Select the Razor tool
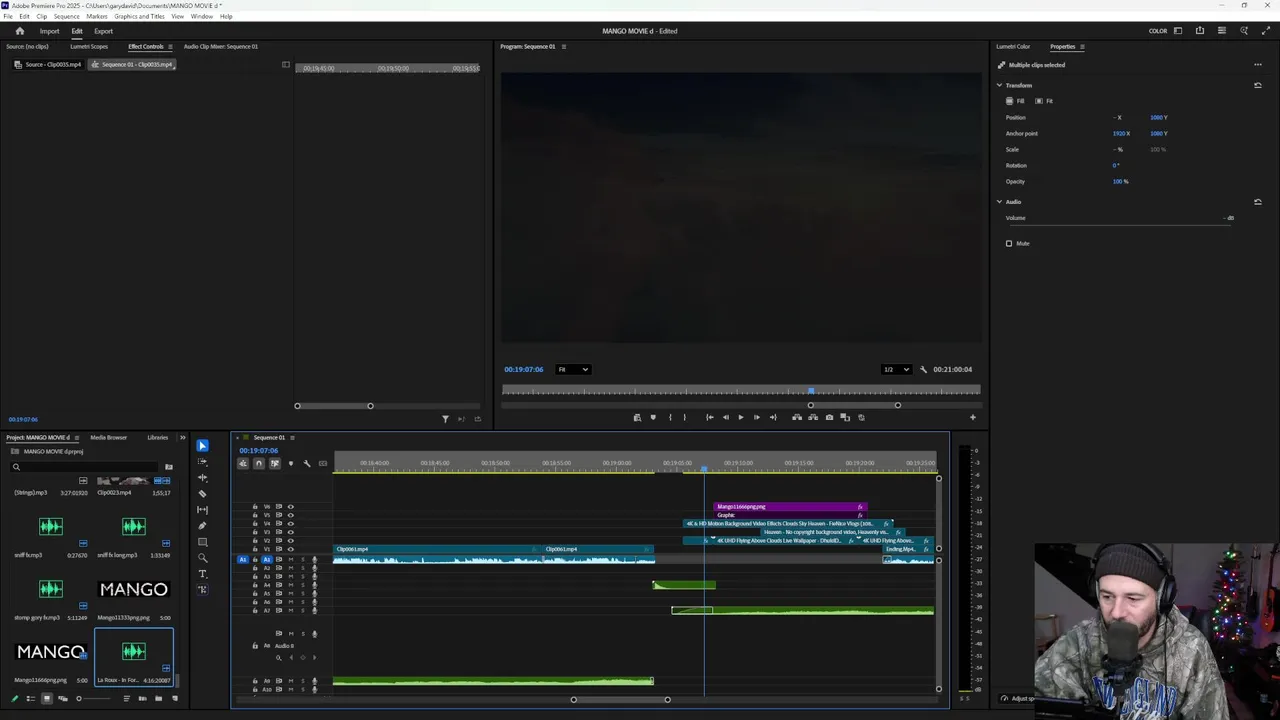Viewport: 1280px width, 720px height. (x=202, y=494)
